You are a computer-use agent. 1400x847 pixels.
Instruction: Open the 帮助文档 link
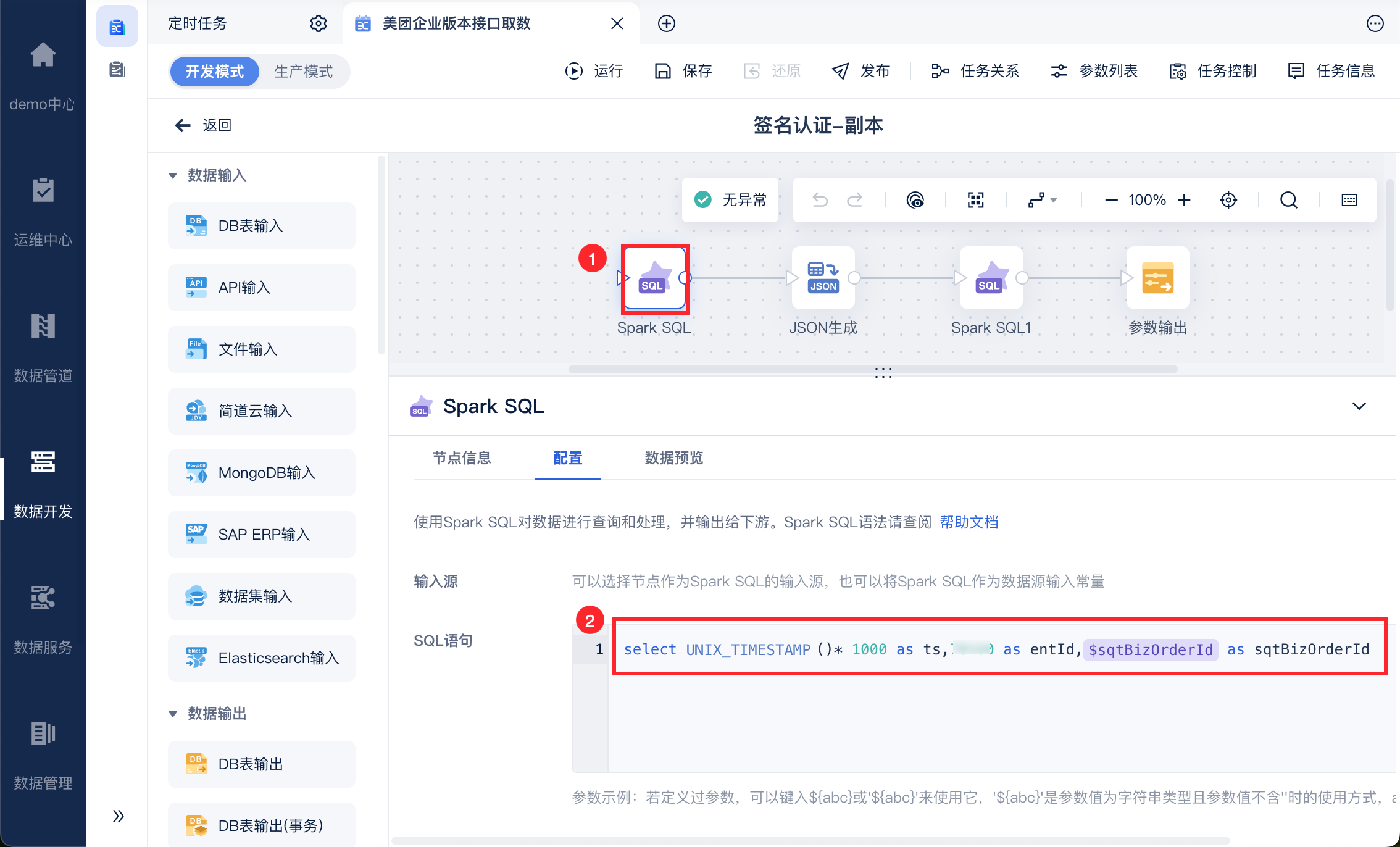(969, 522)
